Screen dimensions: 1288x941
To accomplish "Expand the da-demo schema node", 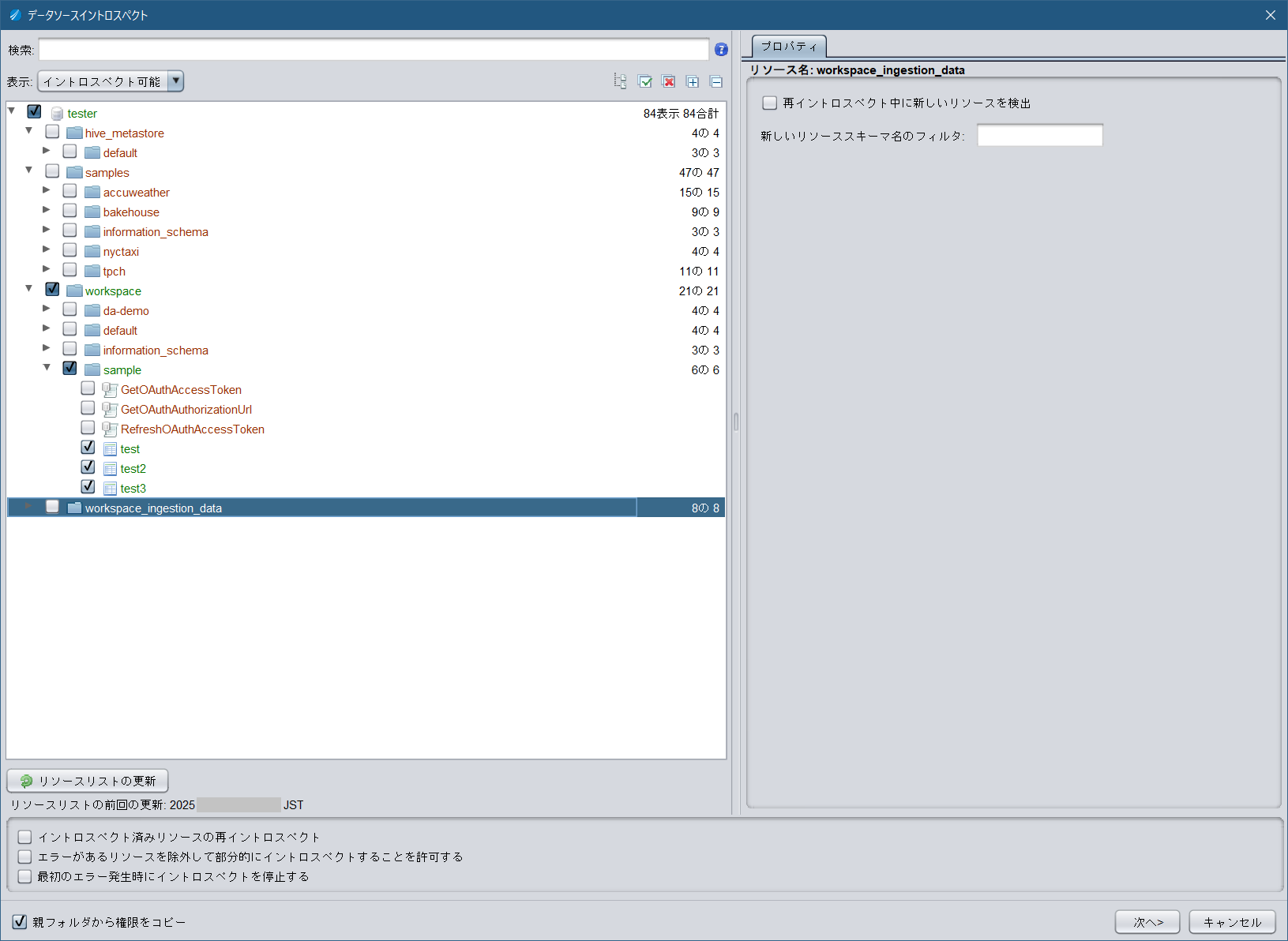I will click(47, 308).
